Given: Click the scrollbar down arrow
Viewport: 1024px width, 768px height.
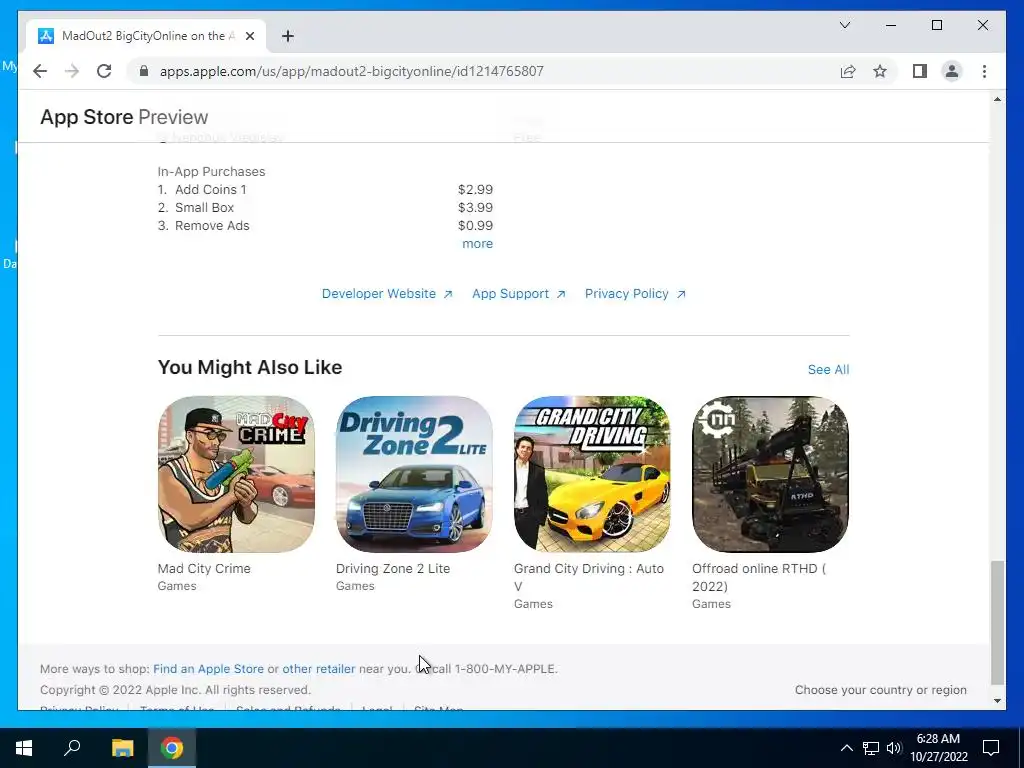Looking at the screenshot, I should tap(997, 701).
